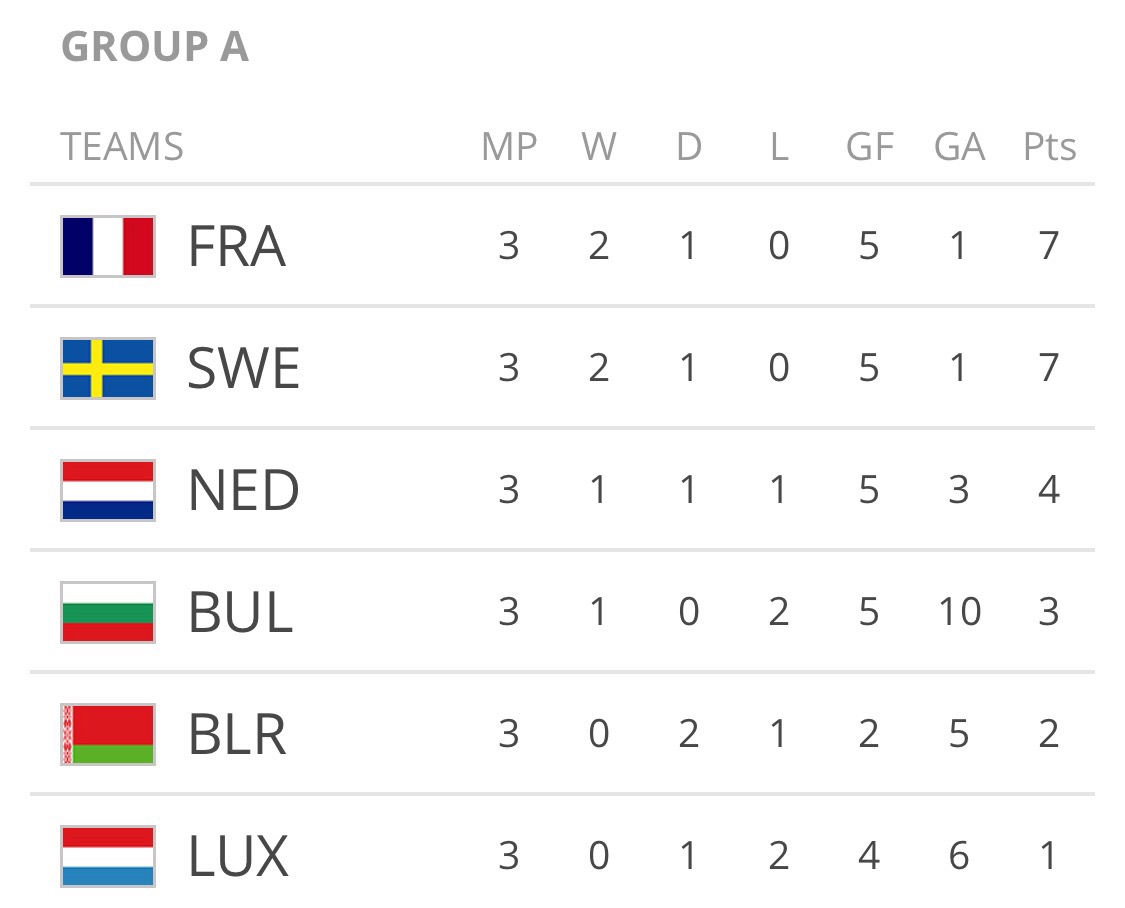
Task: Click the Pts column header
Action: [x=1049, y=146]
